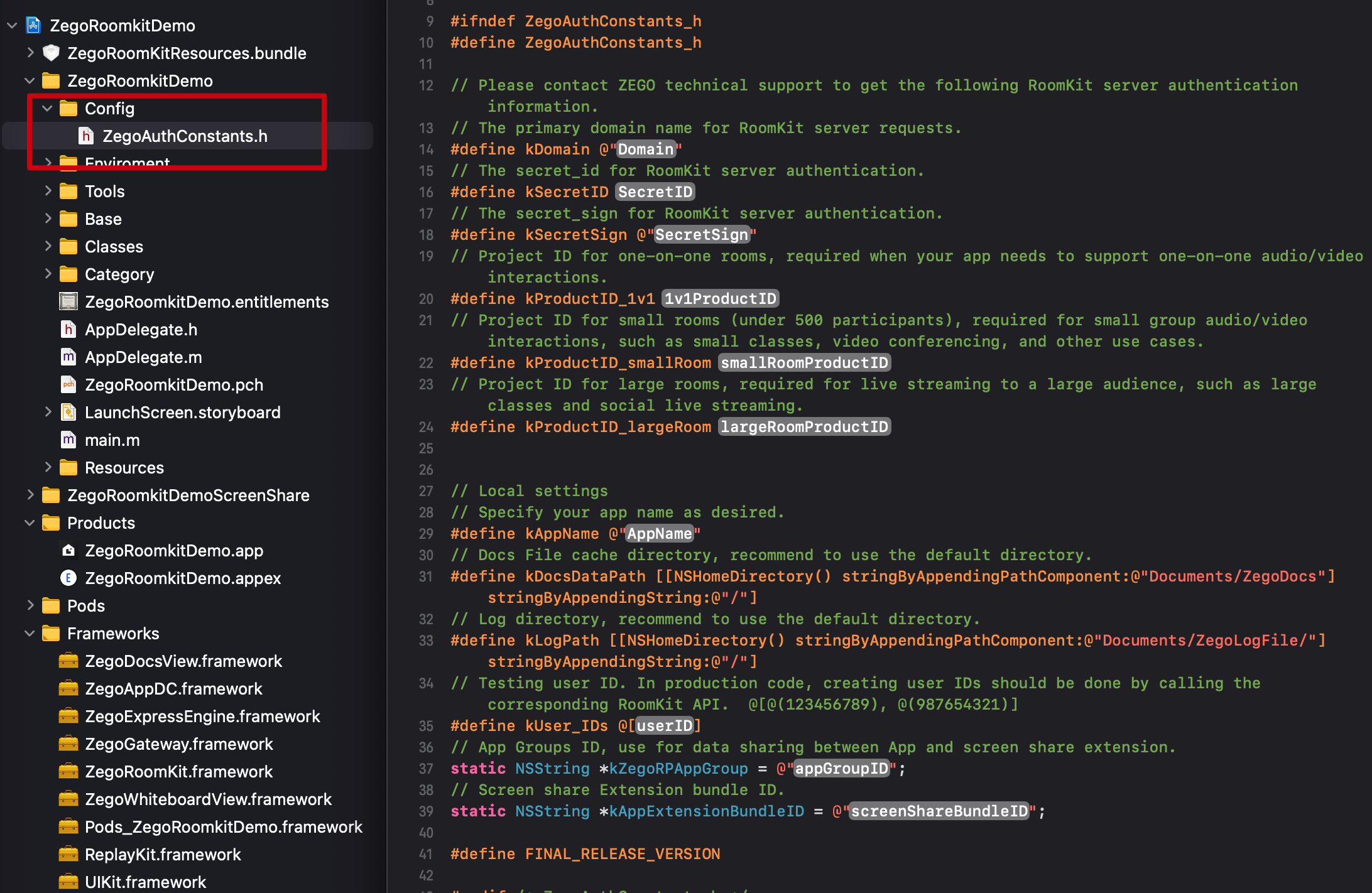The image size is (1372, 893).
Task: Expand the Resources folder
Action: [x=48, y=467]
